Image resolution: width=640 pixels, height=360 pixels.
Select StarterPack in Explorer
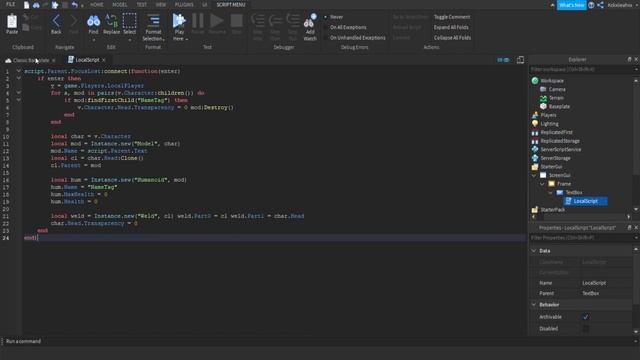pyautogui.click(x=553, y=209)
